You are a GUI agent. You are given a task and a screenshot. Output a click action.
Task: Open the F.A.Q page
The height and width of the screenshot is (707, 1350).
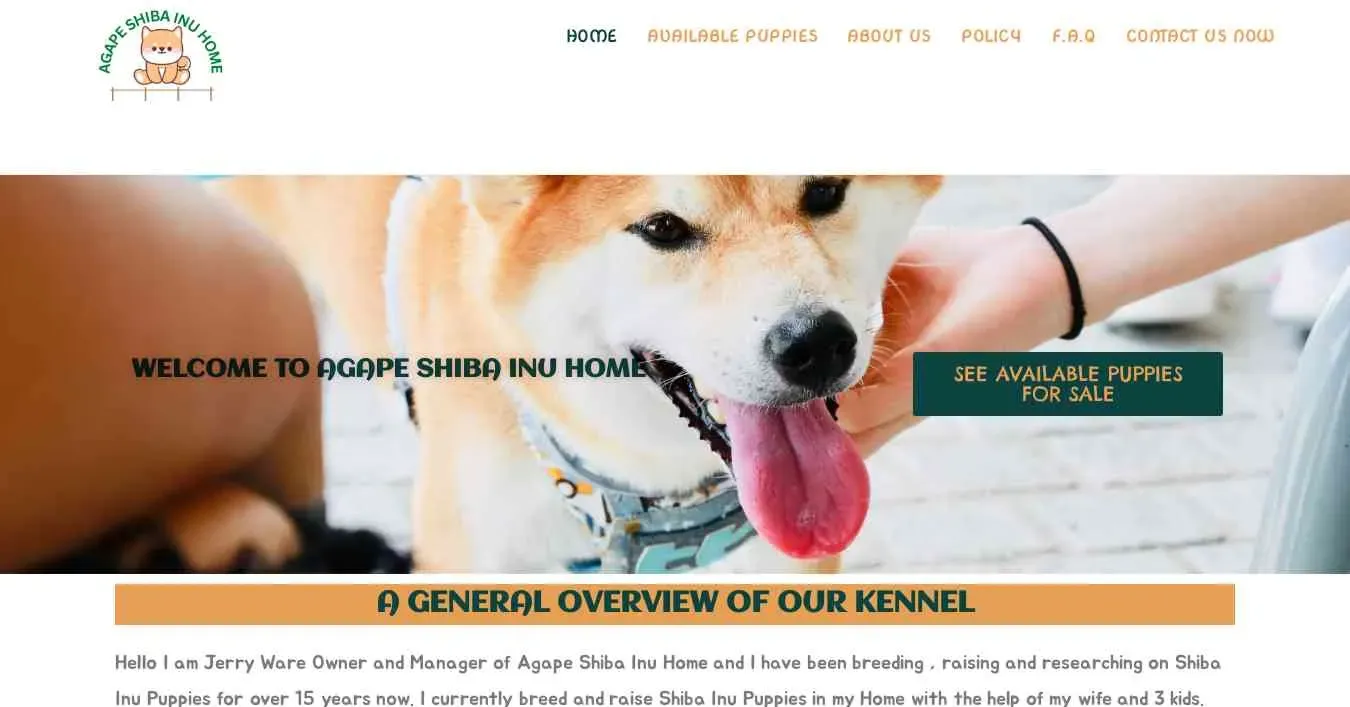tap(1073, 36)
